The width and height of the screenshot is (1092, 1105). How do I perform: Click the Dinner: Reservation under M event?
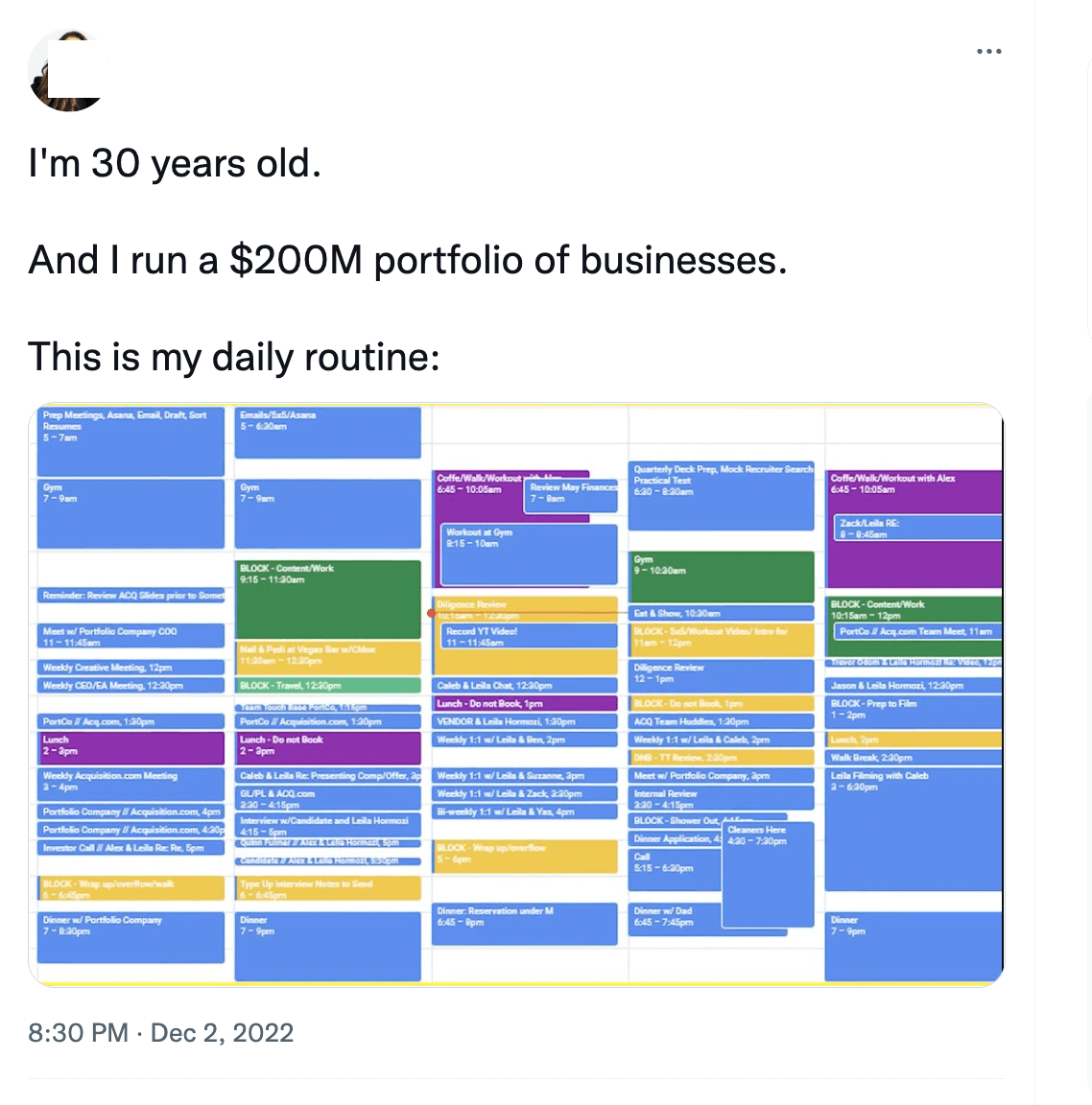(525, 924)
